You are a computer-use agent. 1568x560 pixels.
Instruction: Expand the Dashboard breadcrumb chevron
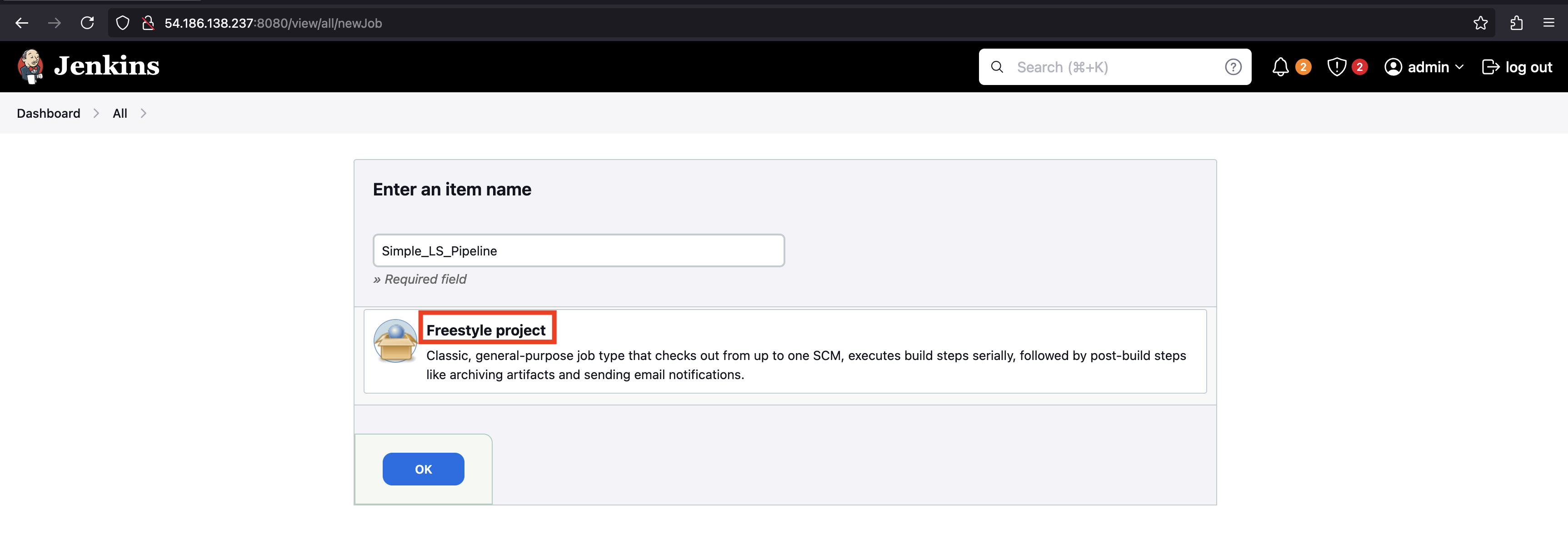(x=96, y=113)
